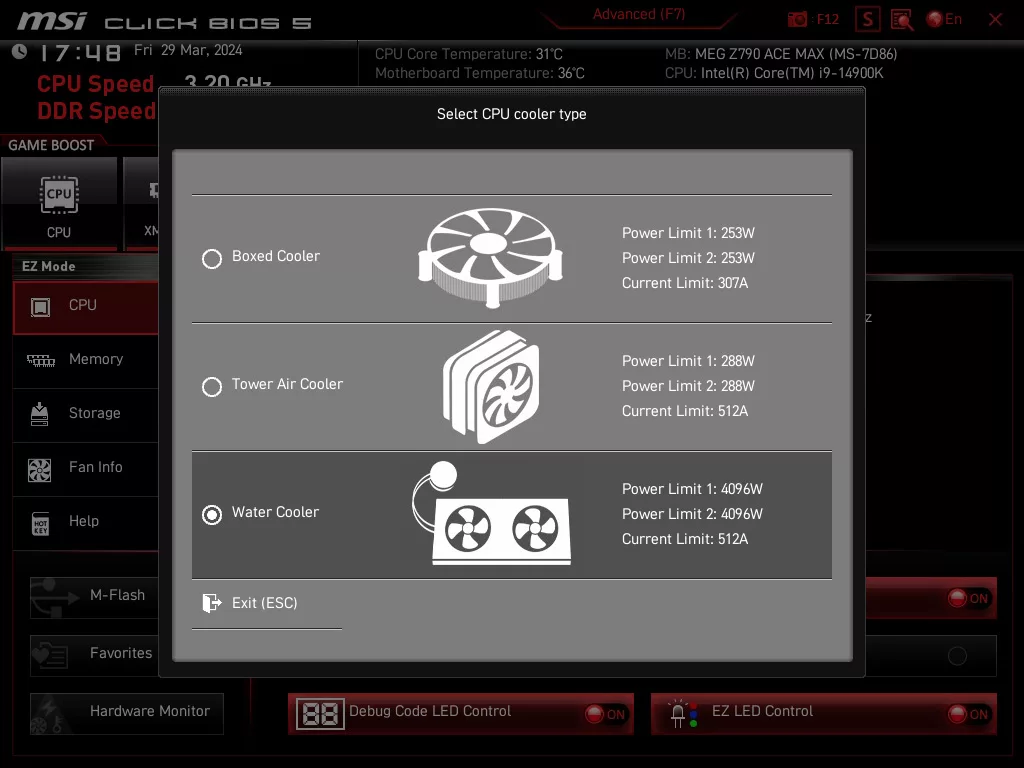Open Hardware Monitor
1024x768 pixels.
coord(127,712)
